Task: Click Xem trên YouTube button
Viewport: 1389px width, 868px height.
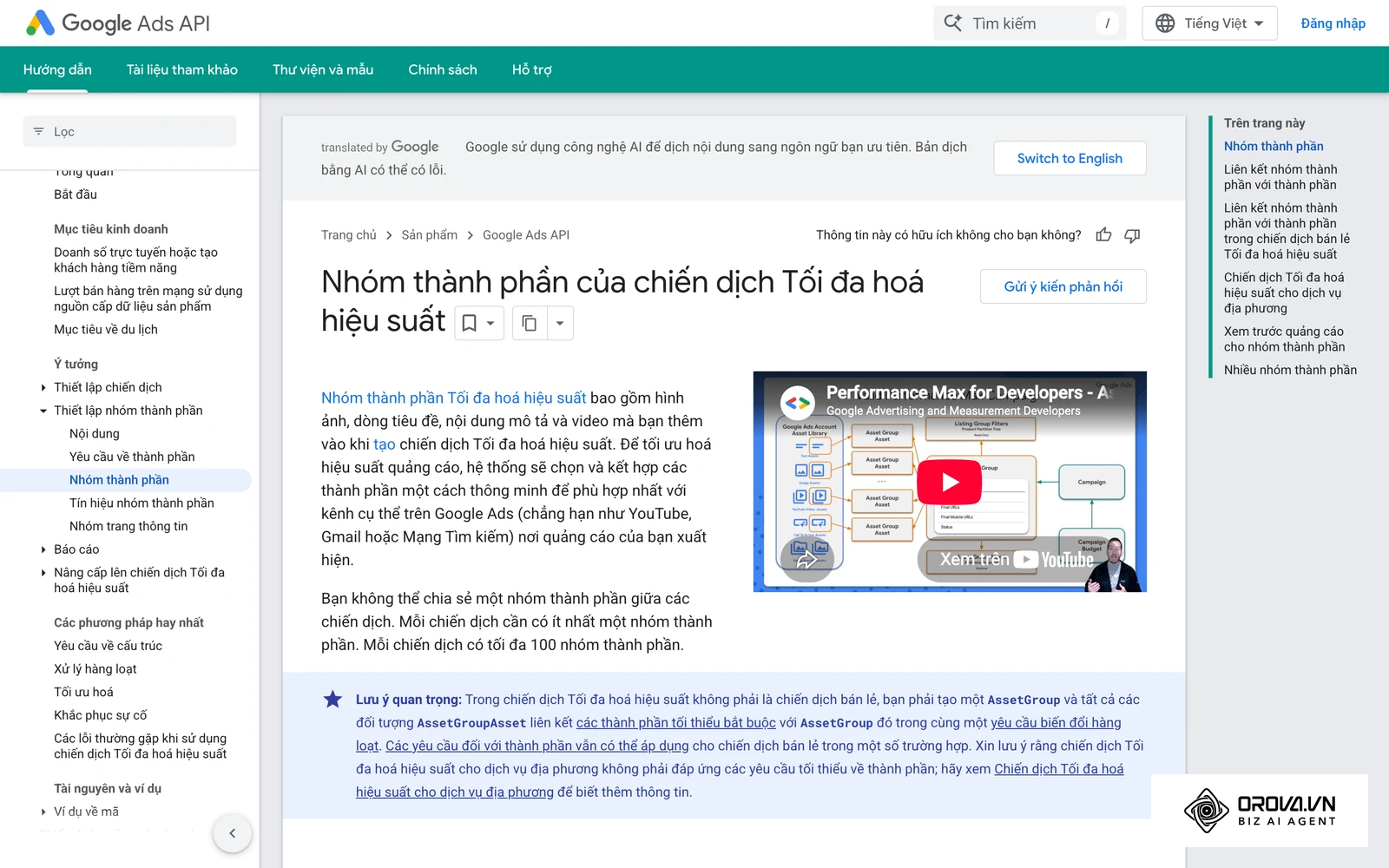Action: [x=1016, y=560]
